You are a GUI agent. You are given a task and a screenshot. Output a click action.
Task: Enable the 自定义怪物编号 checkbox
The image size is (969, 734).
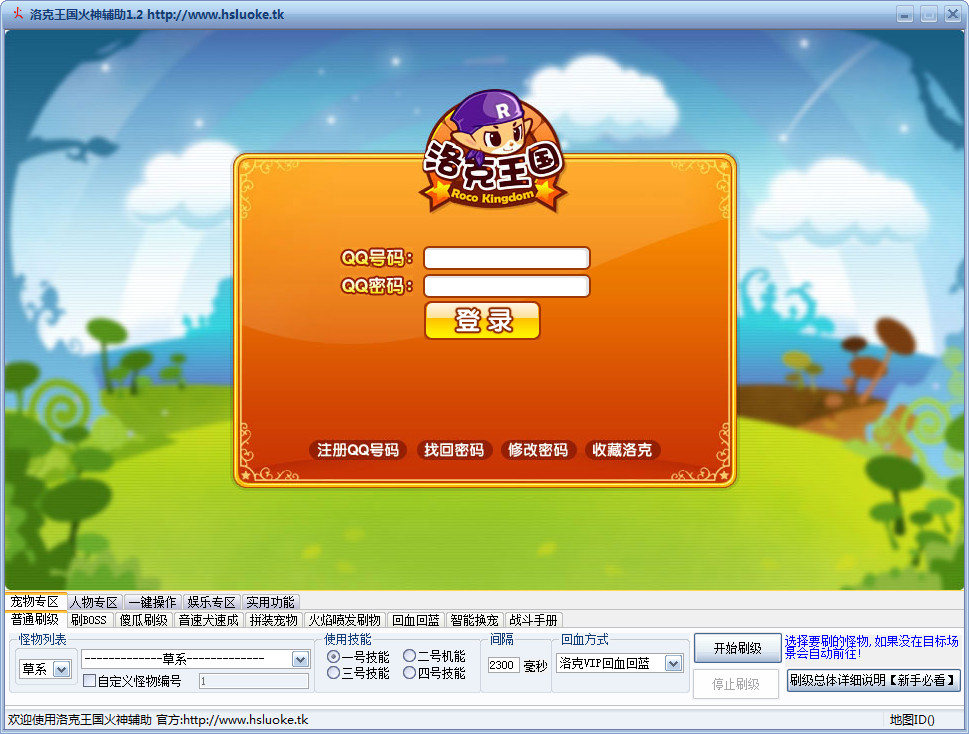pyautogui.click(x=90, y=681)
